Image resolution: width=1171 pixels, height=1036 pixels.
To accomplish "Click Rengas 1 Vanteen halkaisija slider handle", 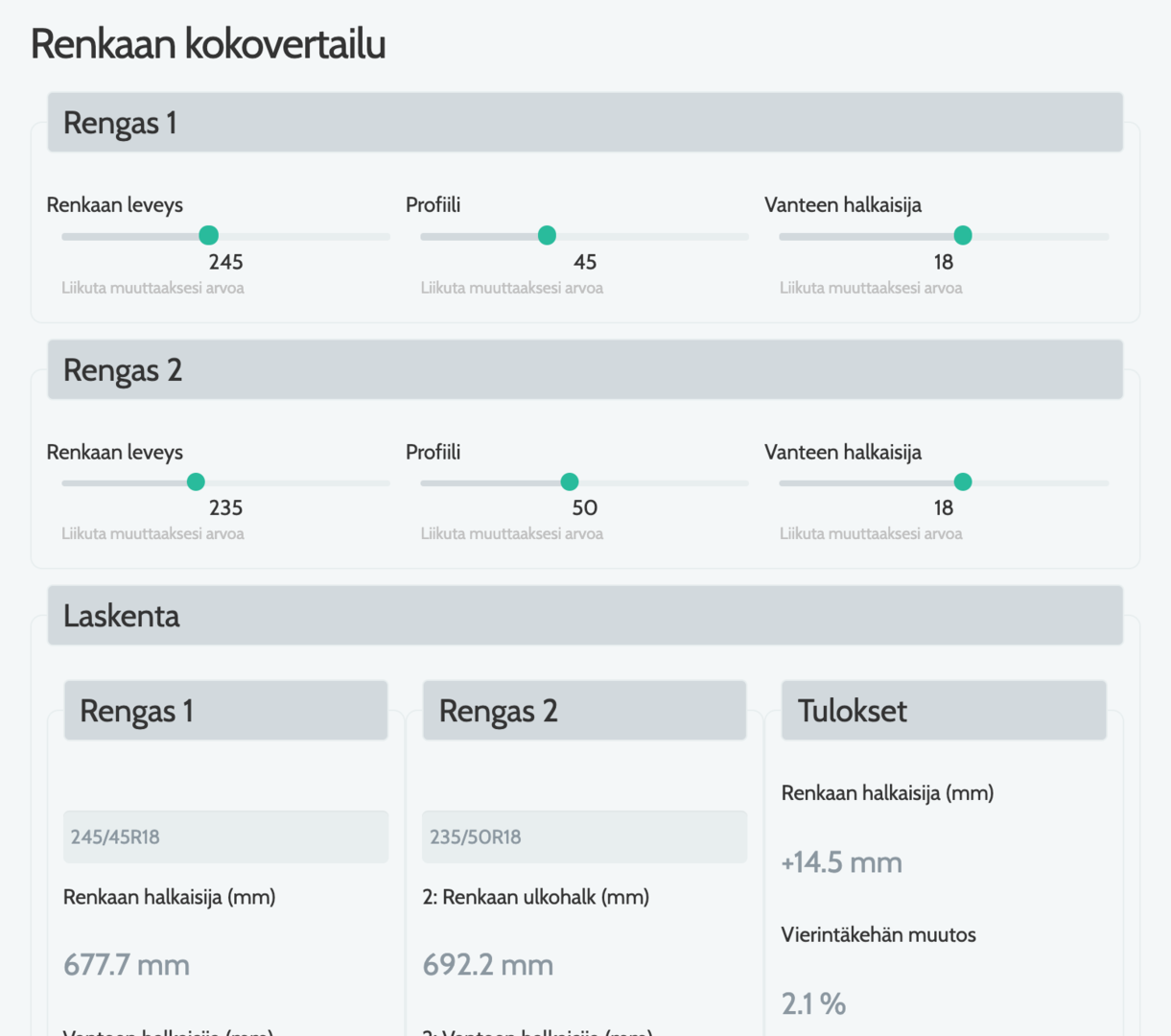I will [963, 235].
